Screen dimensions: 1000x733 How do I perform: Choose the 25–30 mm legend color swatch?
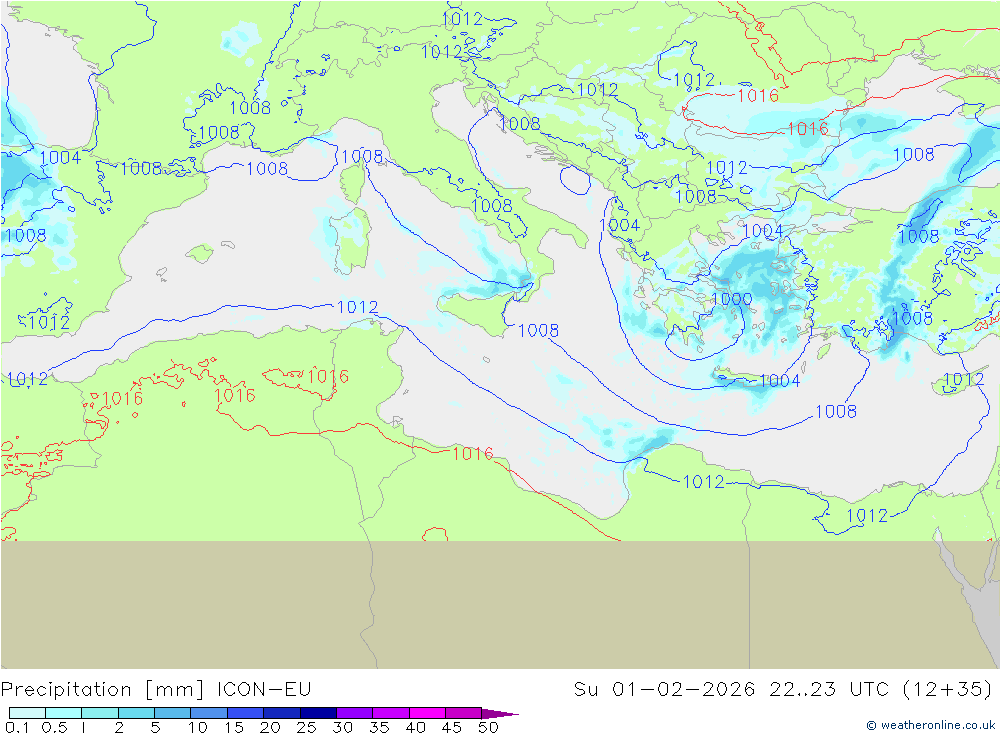click(x=318, y=713)
